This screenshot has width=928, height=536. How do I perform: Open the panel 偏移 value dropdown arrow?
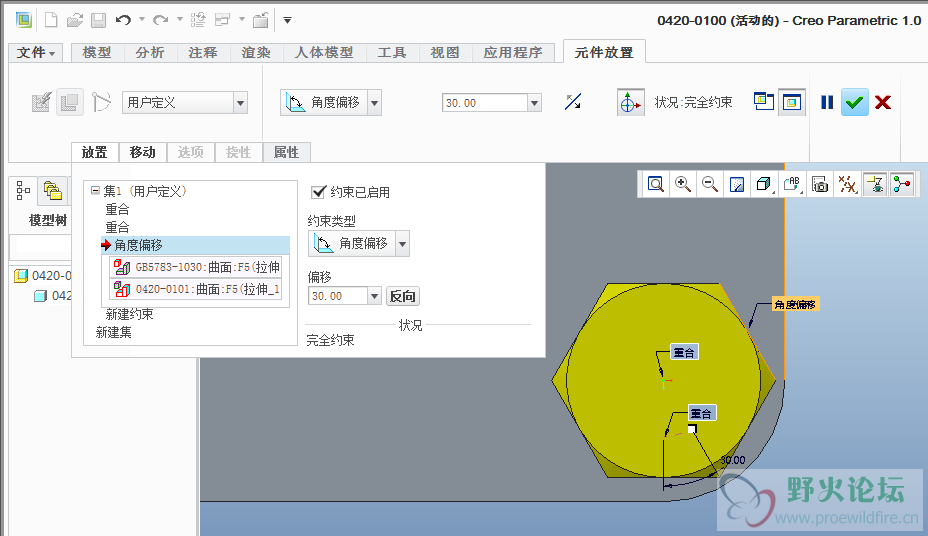[374, 296]
